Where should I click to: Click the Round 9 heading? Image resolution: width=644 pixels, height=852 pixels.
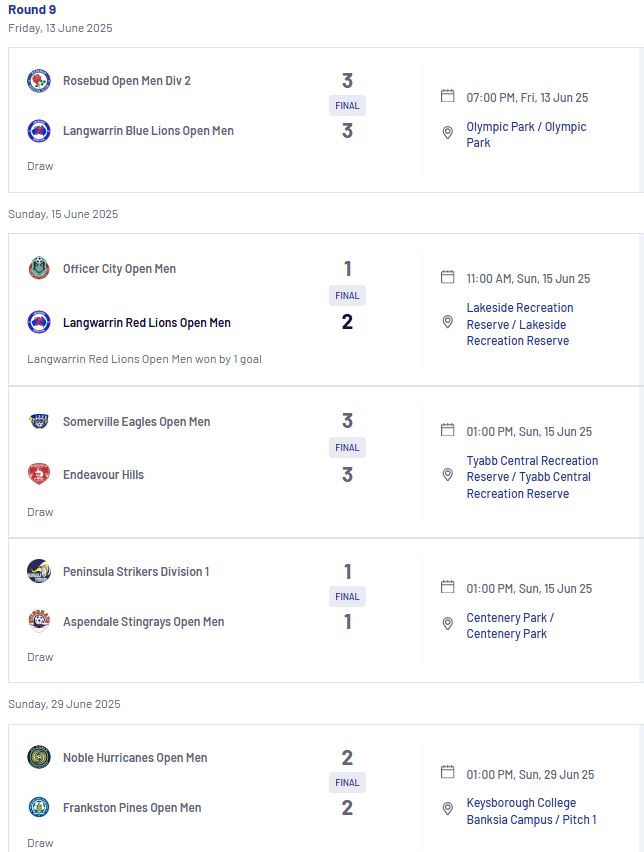32,9
